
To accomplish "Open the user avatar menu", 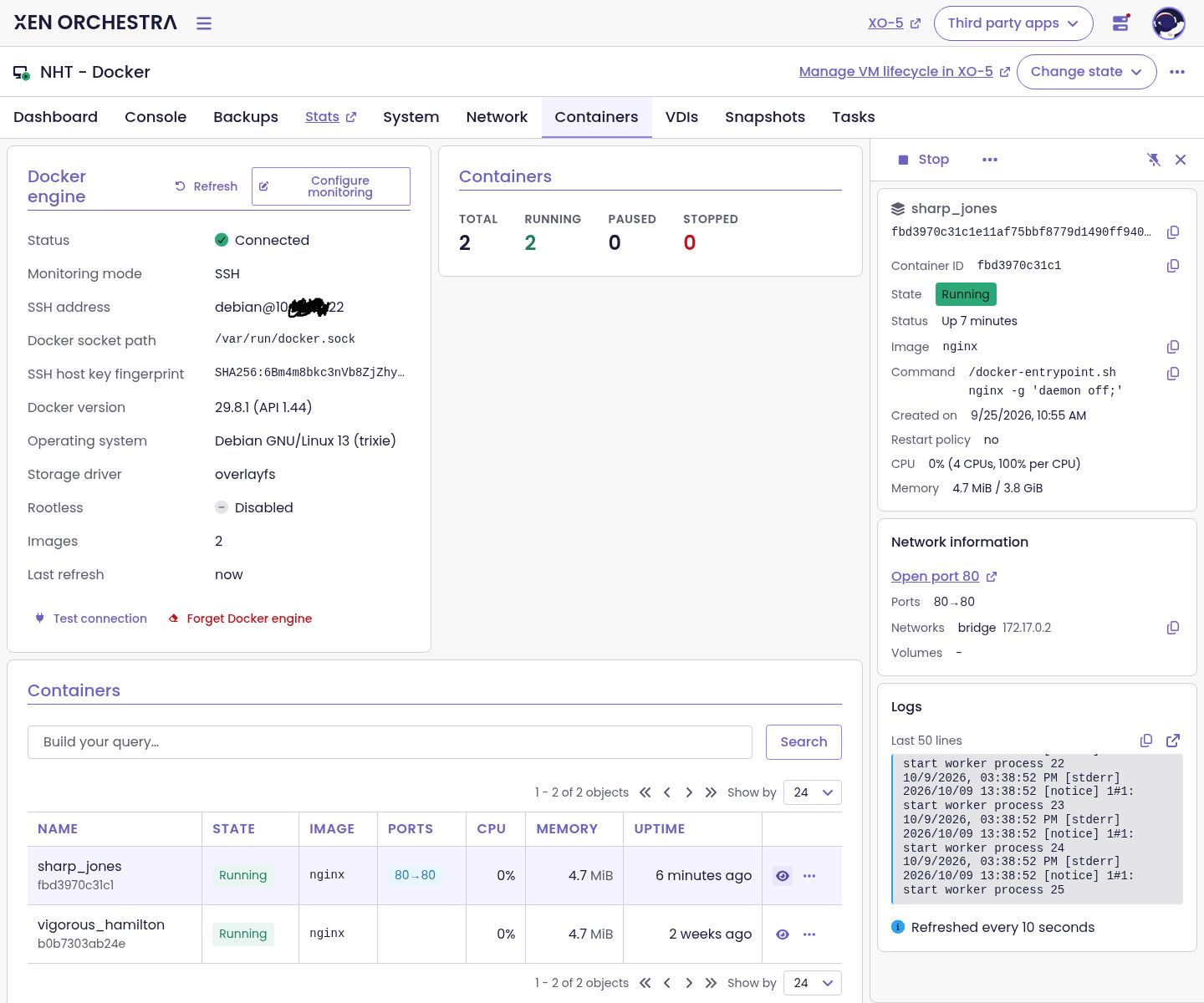I will pos(1168,23).
